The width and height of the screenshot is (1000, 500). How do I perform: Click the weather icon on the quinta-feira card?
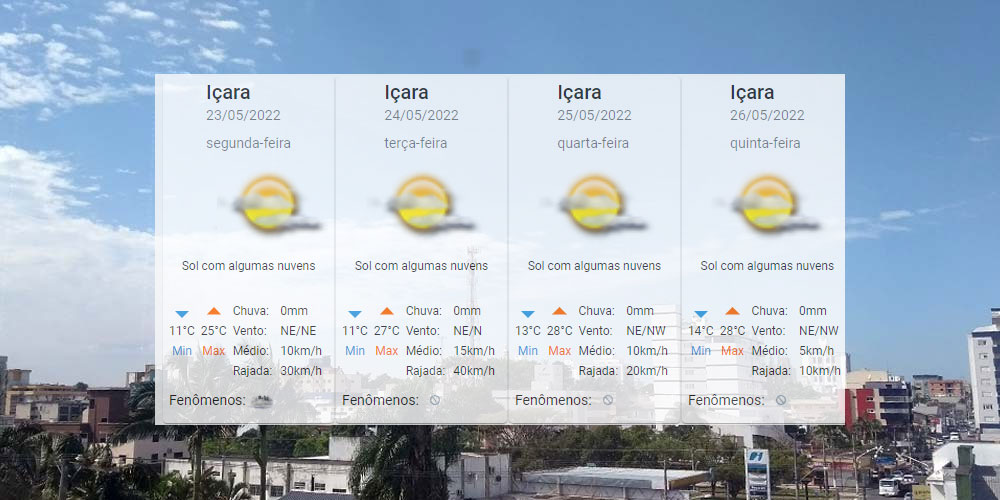click(x=767, y=204)
